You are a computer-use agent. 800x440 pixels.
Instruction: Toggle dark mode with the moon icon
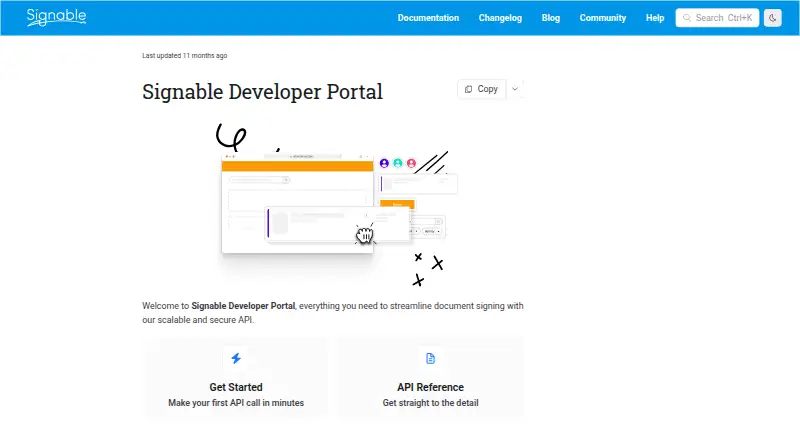tap(772, 18)
